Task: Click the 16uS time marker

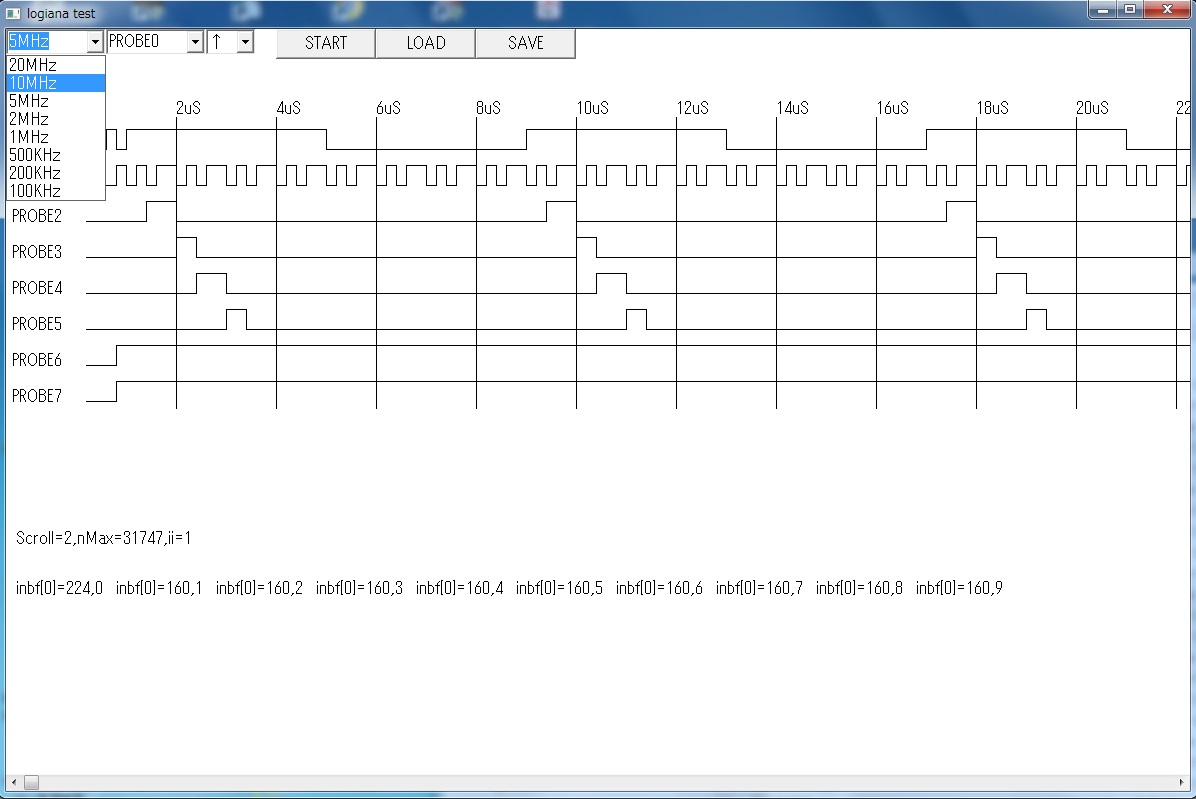Action: (892, 108)
